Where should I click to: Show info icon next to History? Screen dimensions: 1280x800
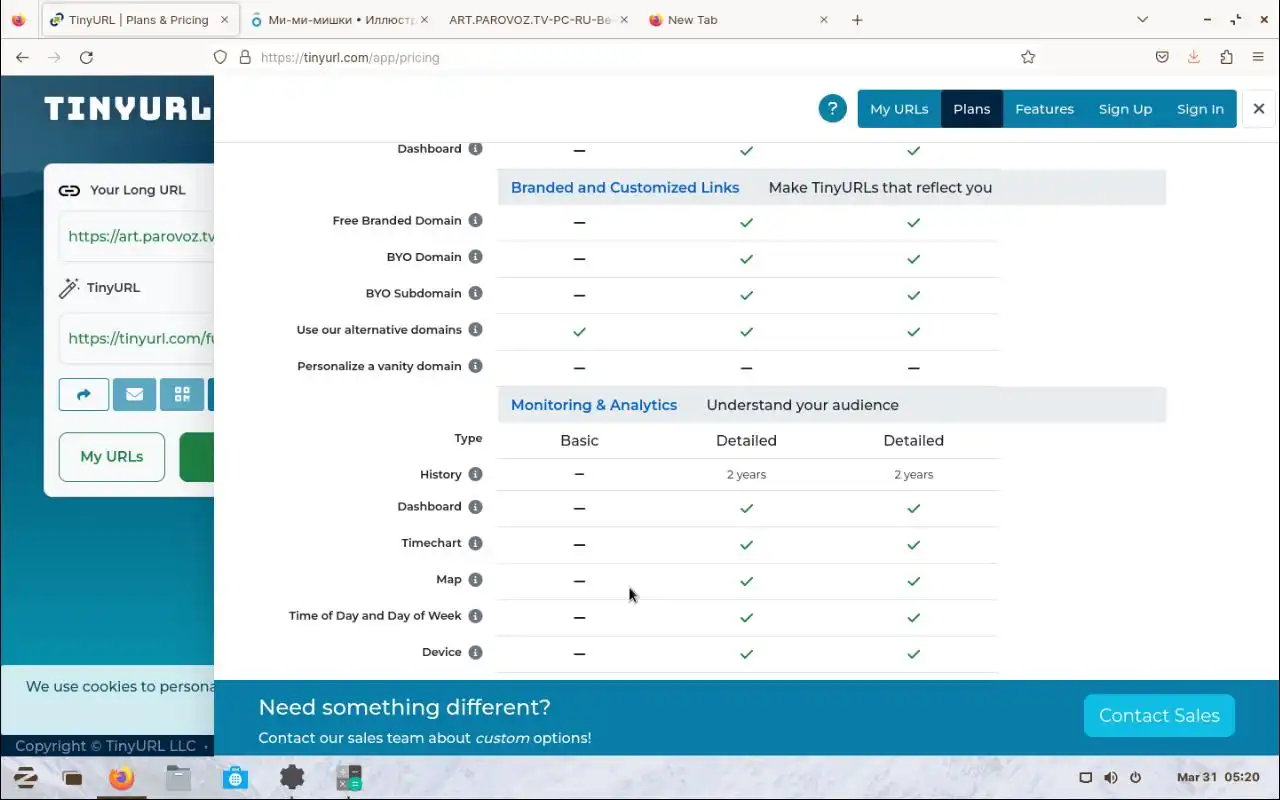[x=476, y=475]
